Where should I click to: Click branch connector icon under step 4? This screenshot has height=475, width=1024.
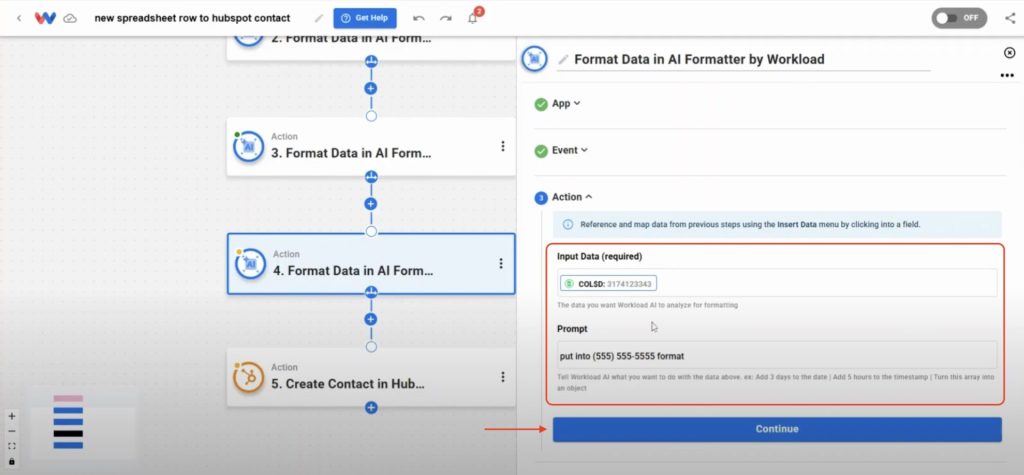coord(371,292)
